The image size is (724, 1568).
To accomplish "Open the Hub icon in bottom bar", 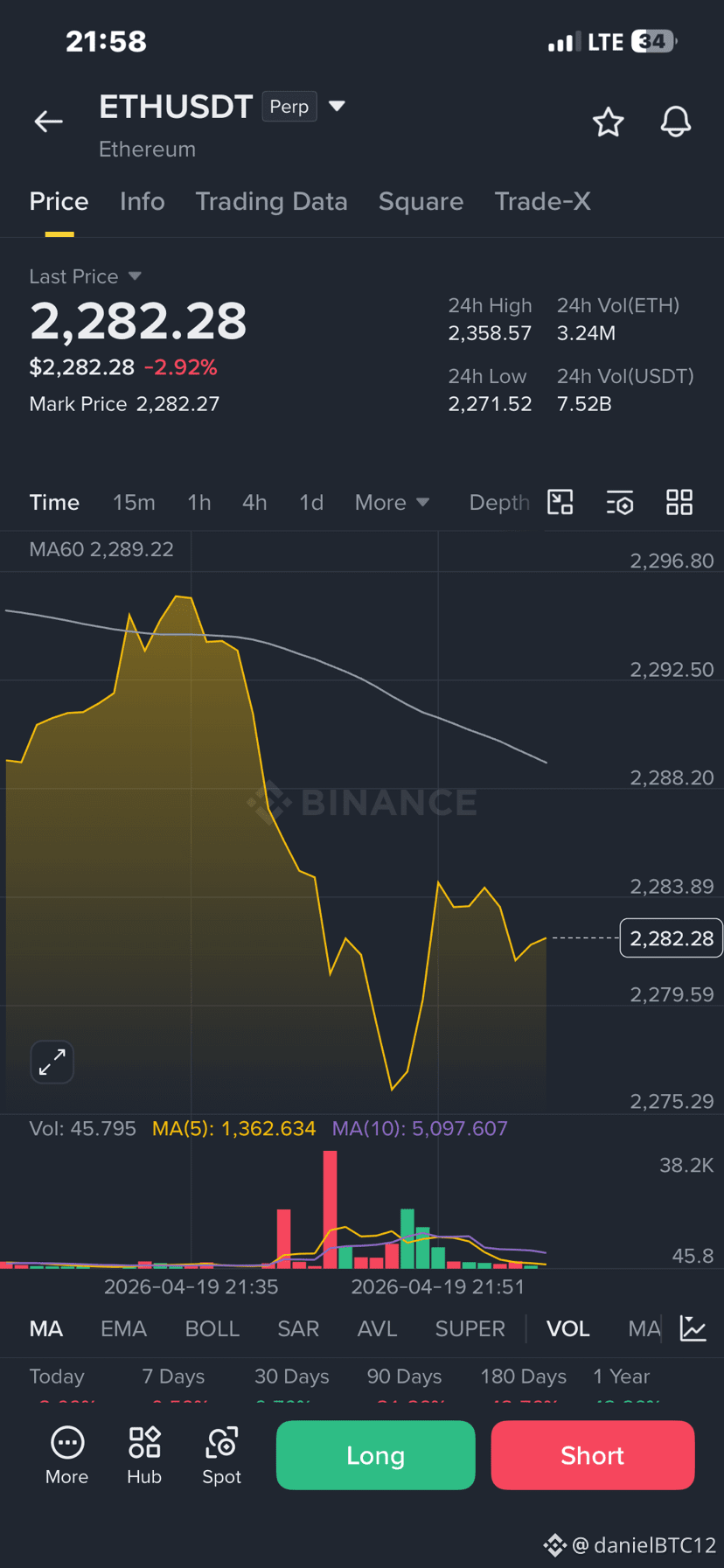I will coord(144,1455).
